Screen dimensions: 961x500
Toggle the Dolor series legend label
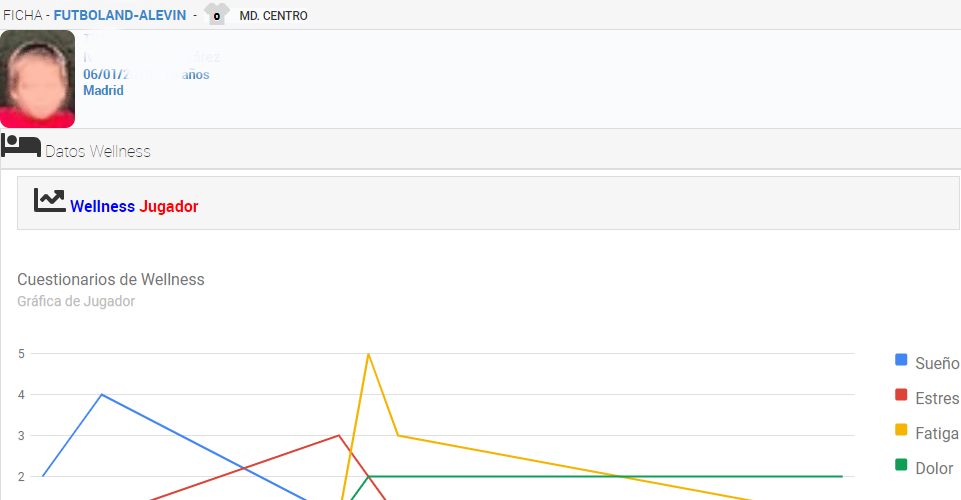coord(934,468)
